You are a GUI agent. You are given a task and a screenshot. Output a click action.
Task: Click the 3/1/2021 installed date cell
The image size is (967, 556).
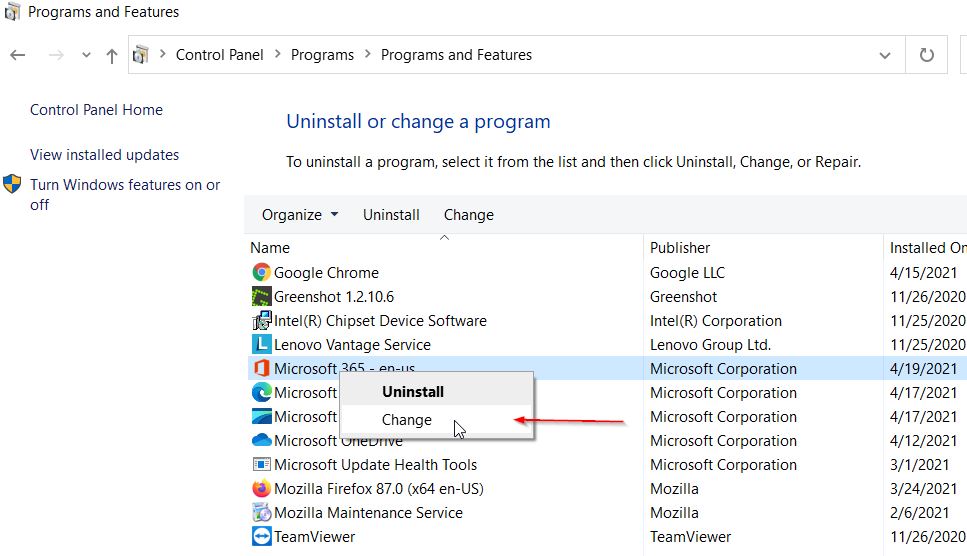[x=919, y=465]
